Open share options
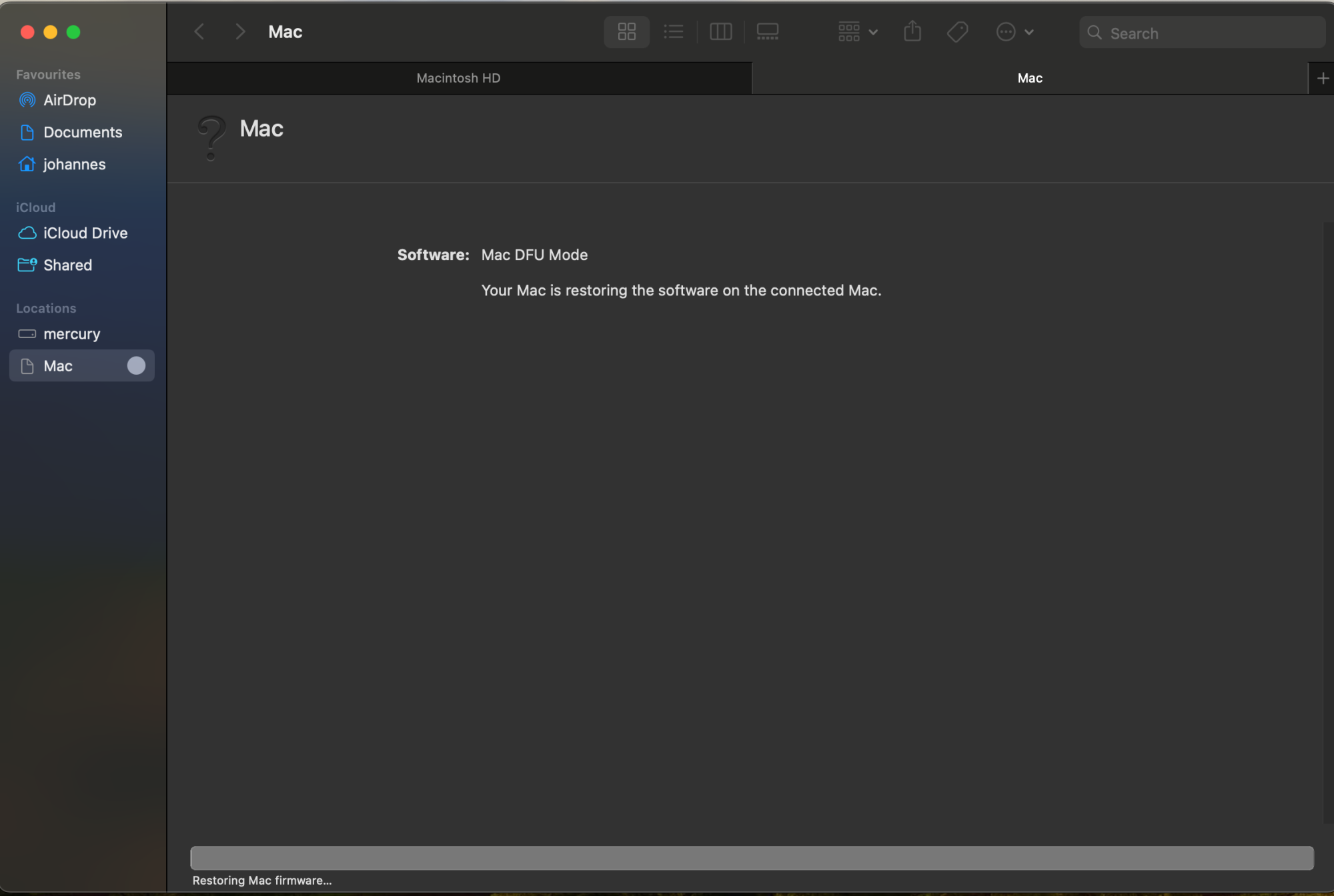Image resolution: width=1334 pixels, height=896 pixels. click(911, 31)
